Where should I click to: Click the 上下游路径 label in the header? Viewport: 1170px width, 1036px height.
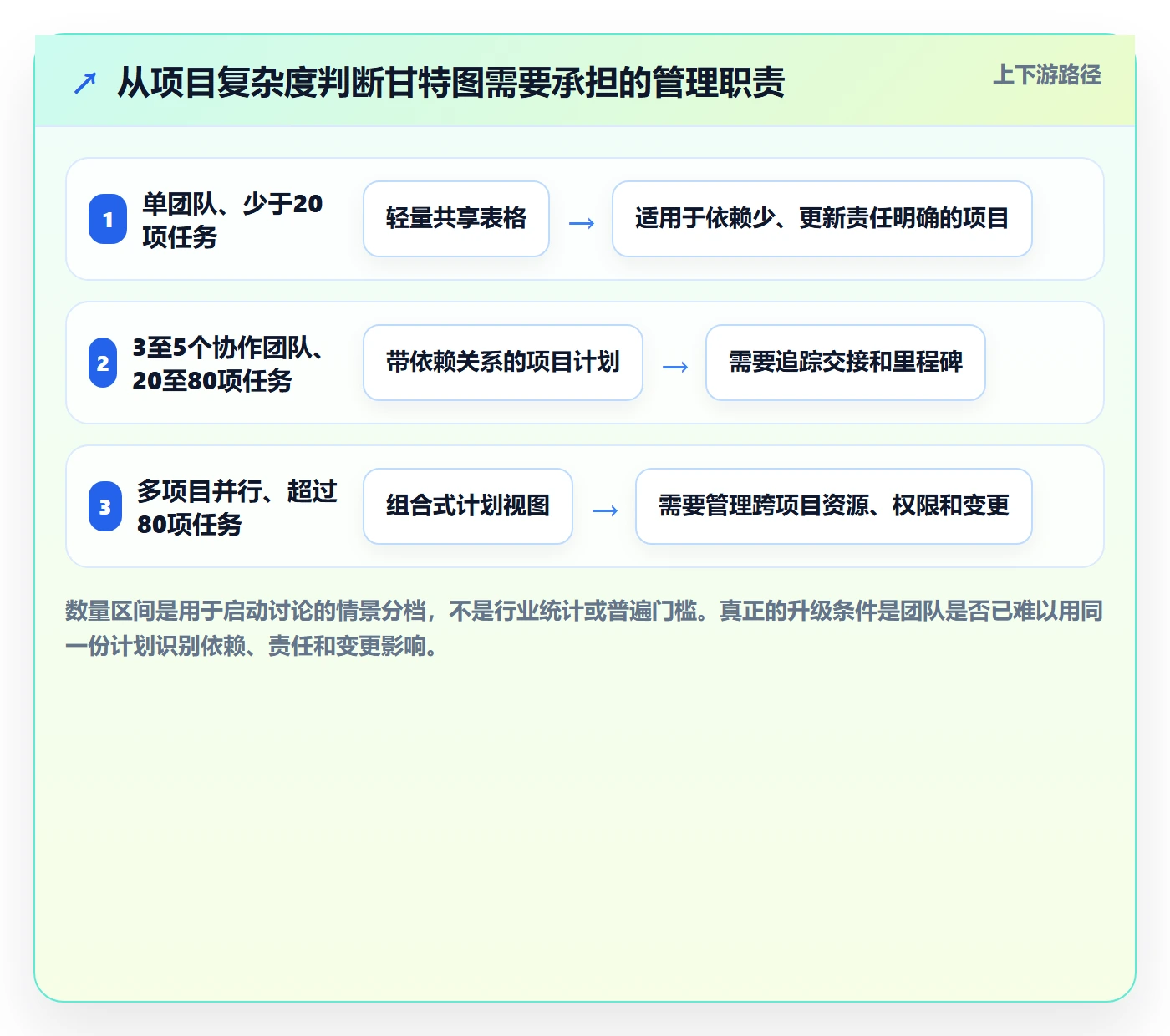tap(1046, 74)
